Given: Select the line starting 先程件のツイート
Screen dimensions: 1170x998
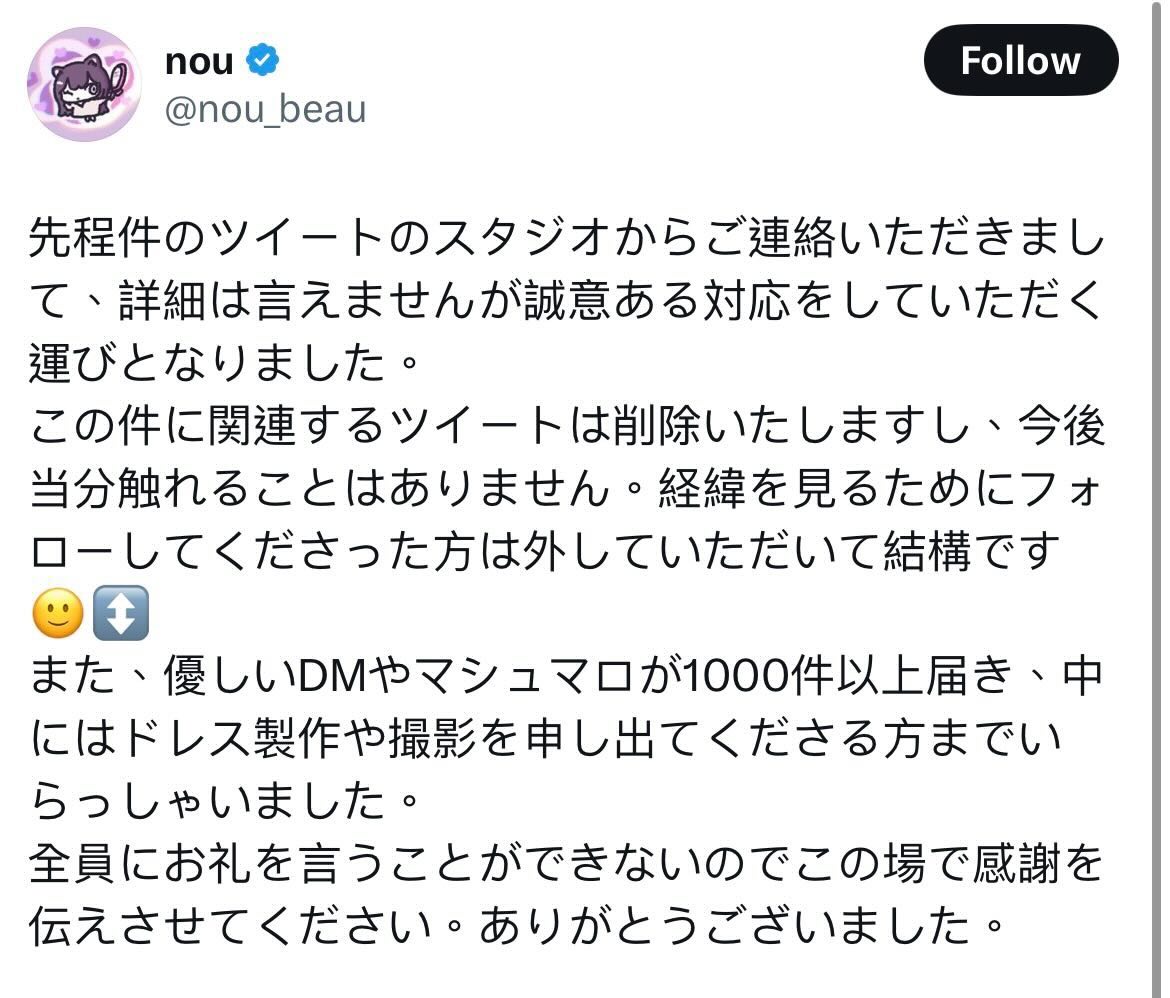Looking at the screenshot, I should [x=566, y=238].
